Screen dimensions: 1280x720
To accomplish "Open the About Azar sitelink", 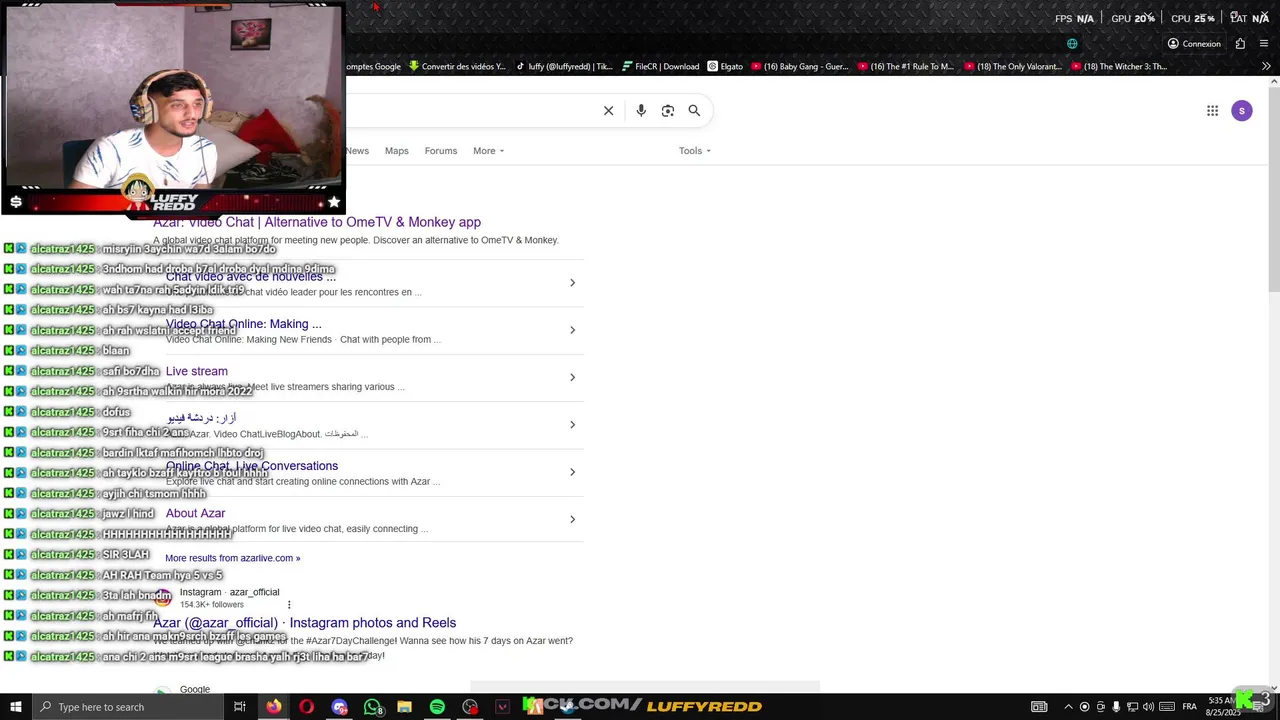I will coord(195,513).
